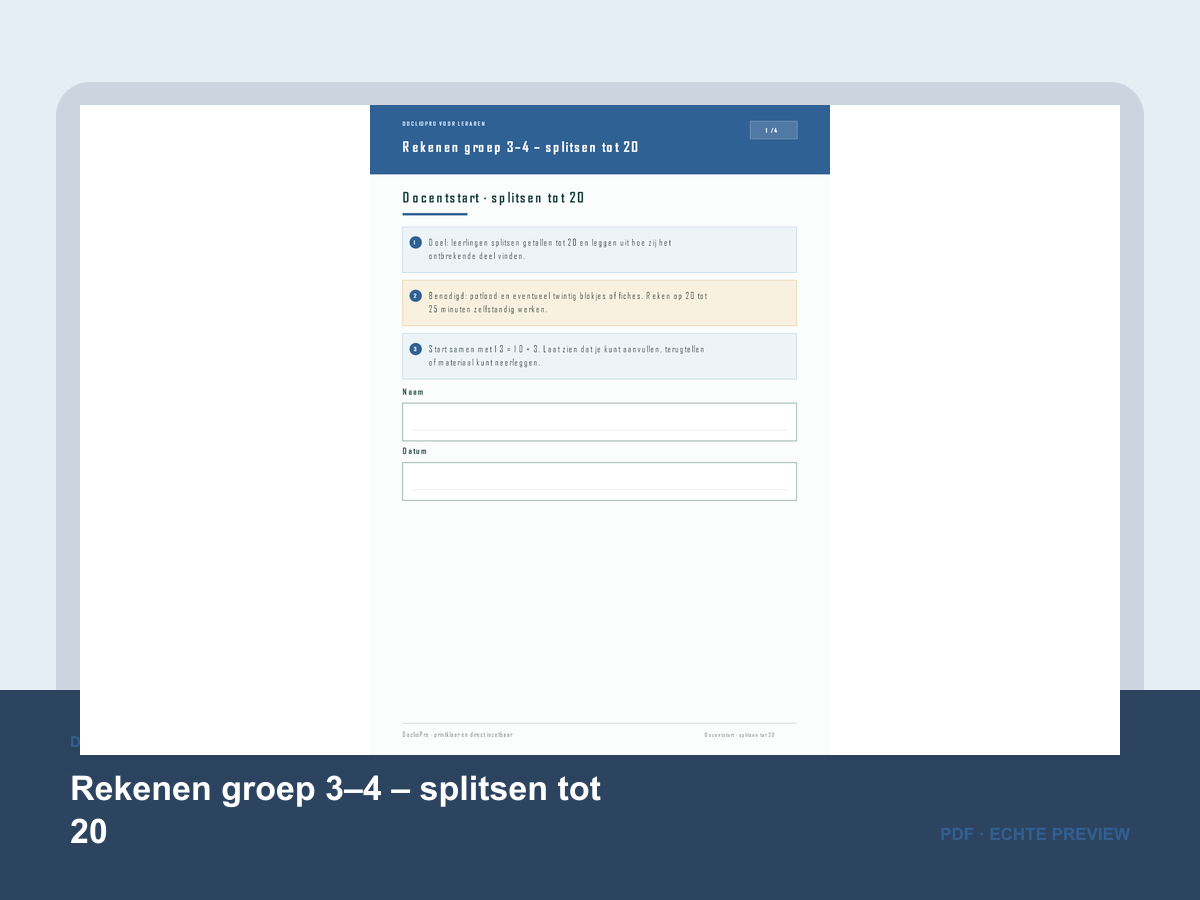The image size is (1200, 900).
Task: Select the "Docentstart · splitsen tot 20" heading
Action: pos(493,198)
